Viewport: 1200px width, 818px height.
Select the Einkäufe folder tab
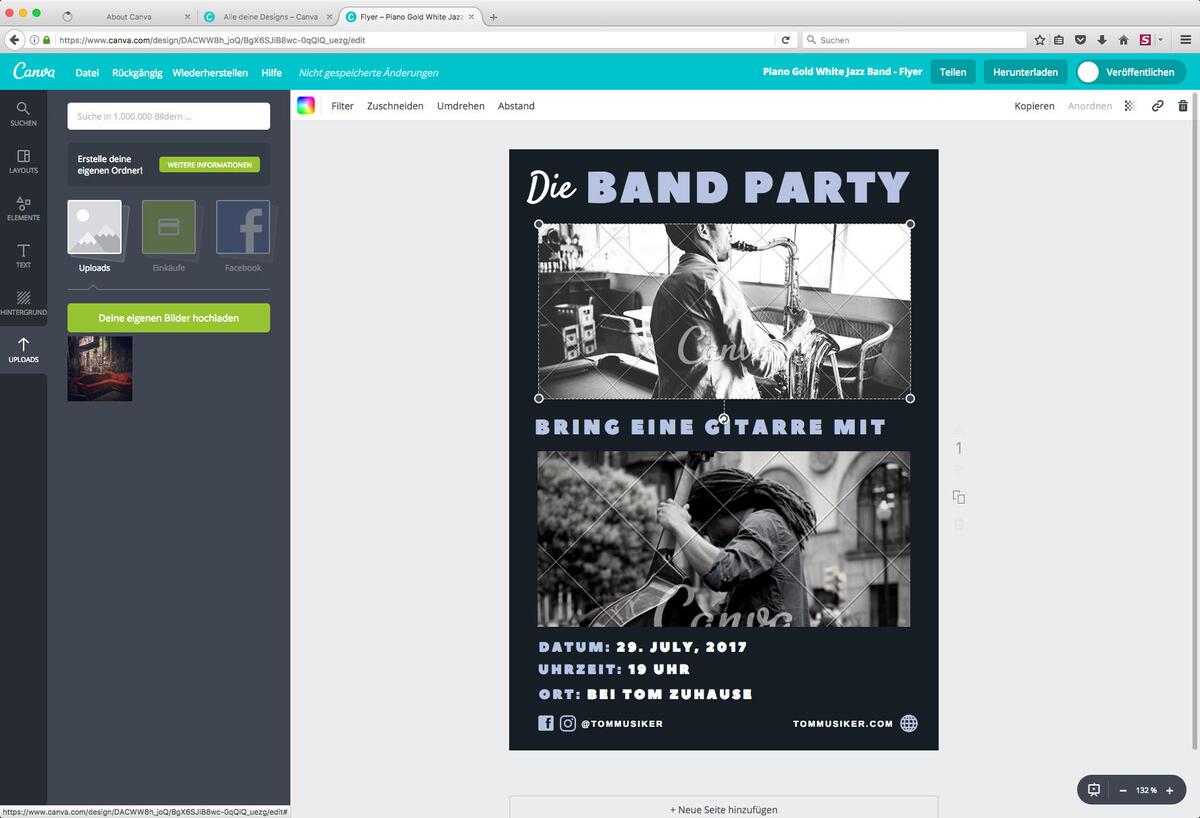tap(169, 236)
